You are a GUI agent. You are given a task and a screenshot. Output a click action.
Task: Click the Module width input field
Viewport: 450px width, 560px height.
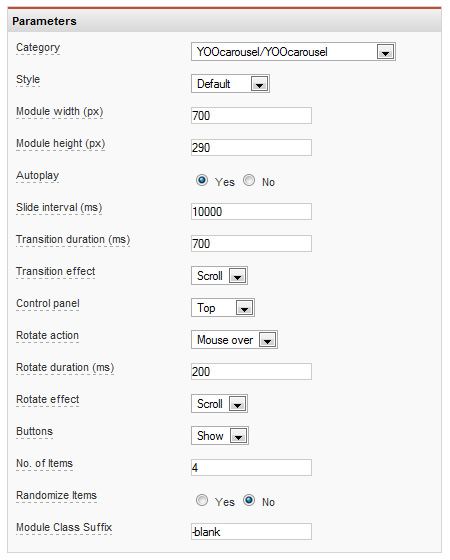pos(251,115)
